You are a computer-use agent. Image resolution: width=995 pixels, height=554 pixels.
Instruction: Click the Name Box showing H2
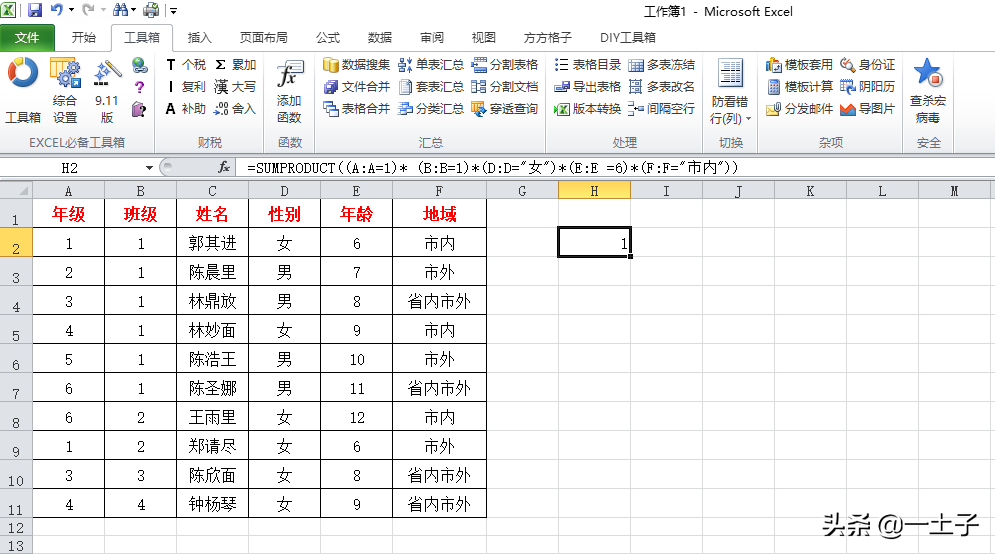click(72, 168)
